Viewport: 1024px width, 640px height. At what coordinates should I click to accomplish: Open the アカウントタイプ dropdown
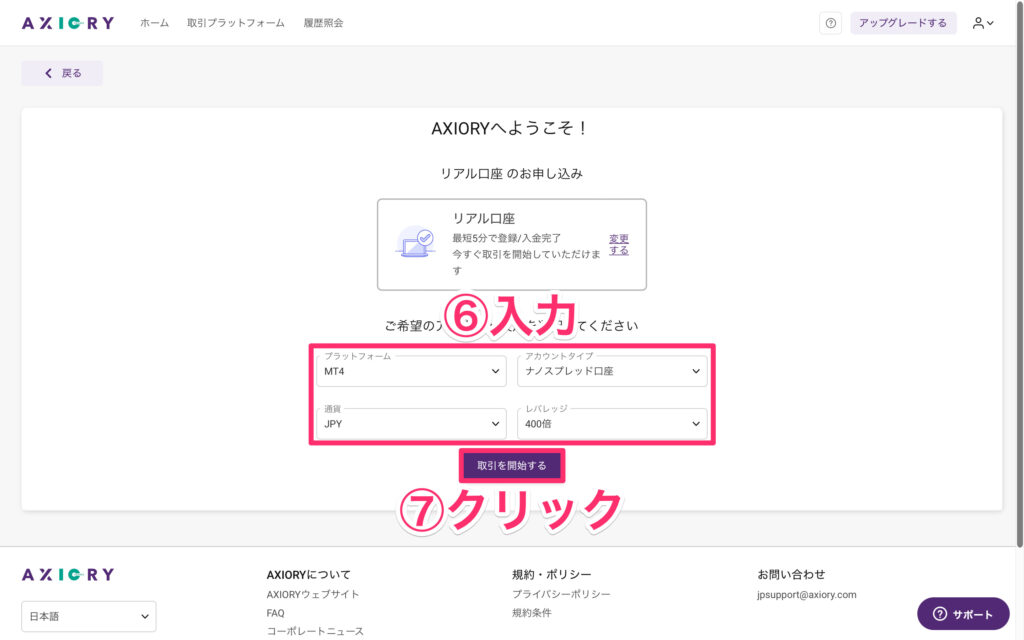pyautogui.click(x=612, y=371)
